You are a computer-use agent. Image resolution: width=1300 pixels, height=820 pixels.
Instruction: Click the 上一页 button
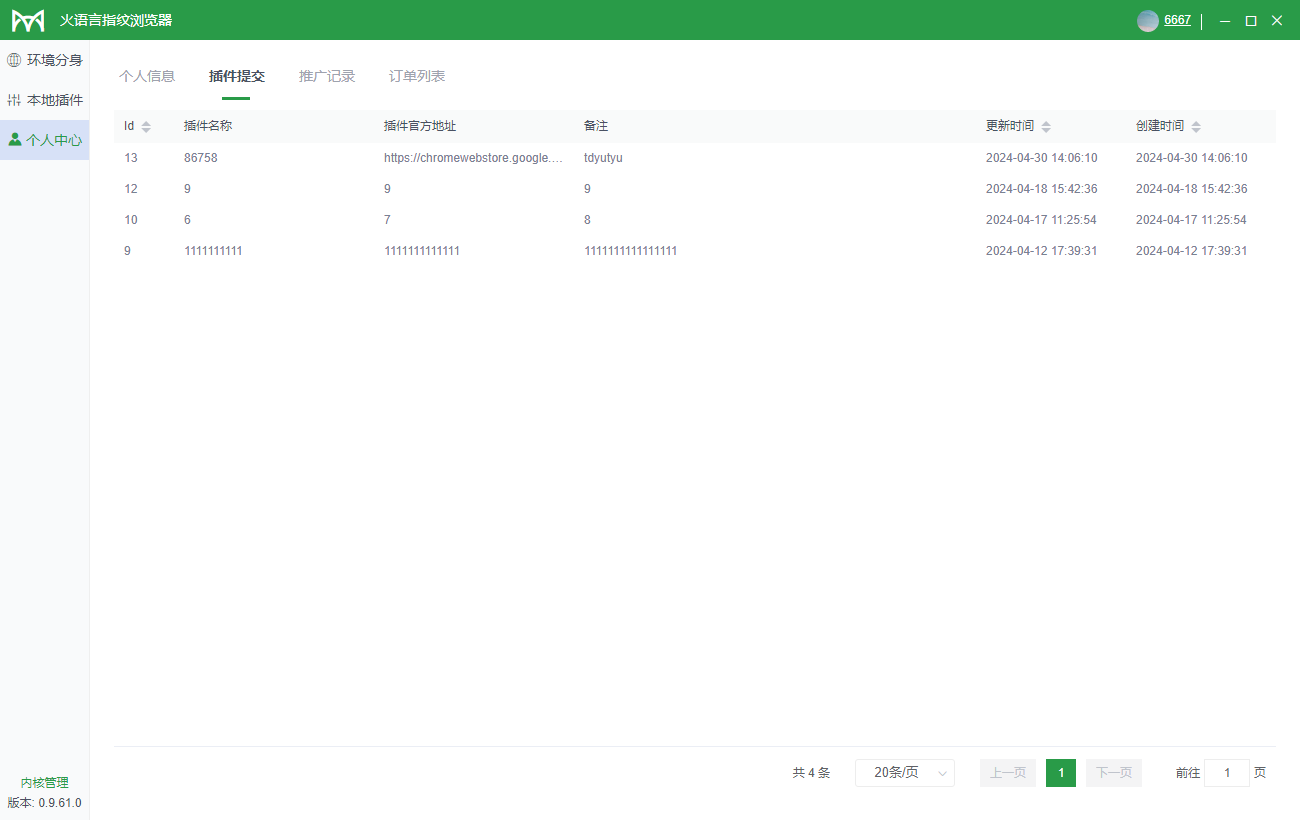1008,773
